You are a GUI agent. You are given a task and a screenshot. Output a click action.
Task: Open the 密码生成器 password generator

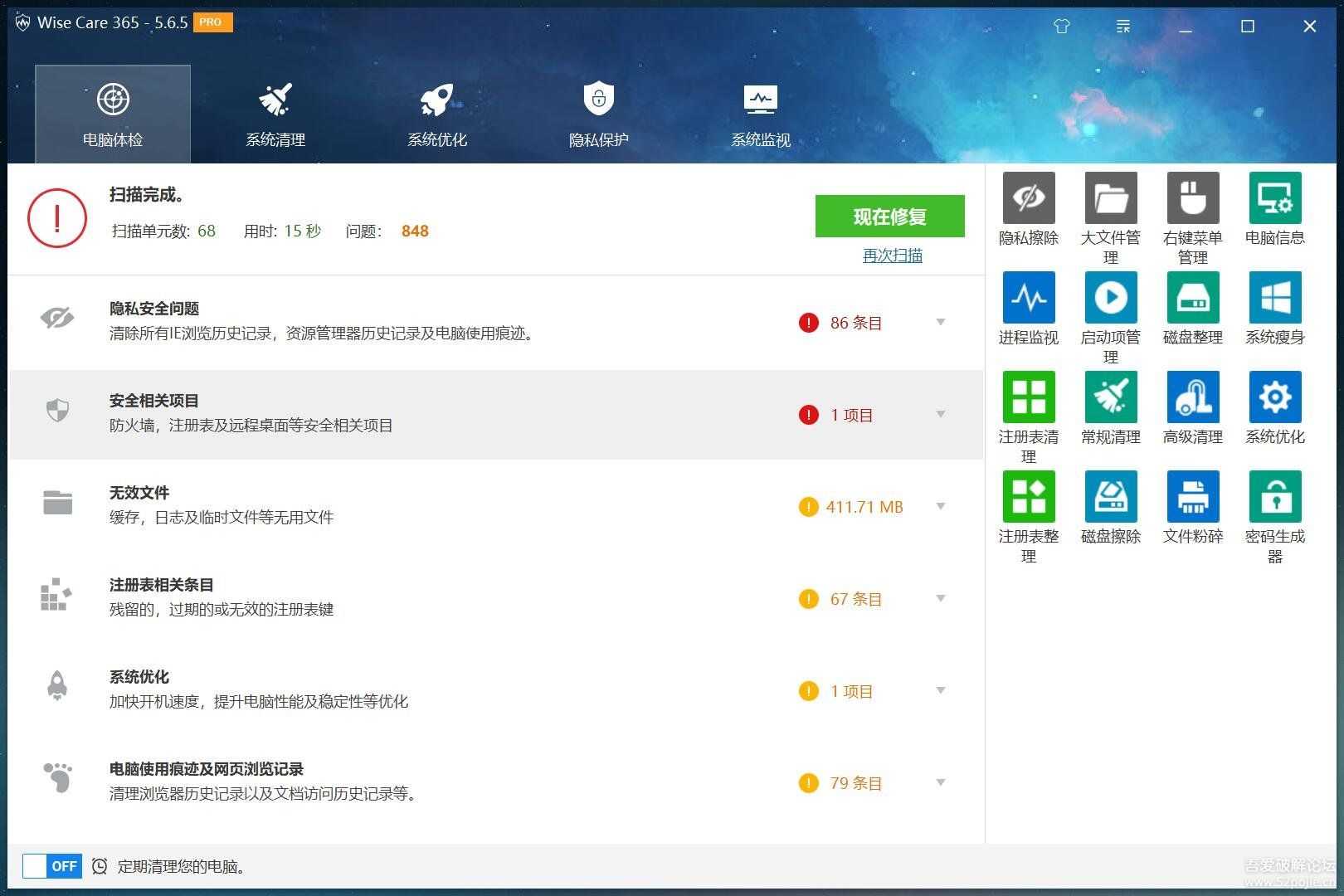(1274, 498)
